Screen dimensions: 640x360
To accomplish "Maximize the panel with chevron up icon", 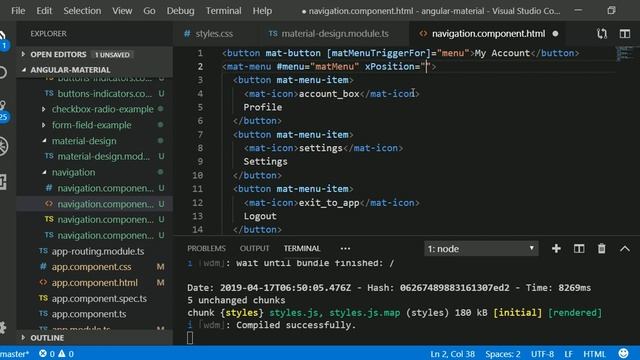I will 625,249.
